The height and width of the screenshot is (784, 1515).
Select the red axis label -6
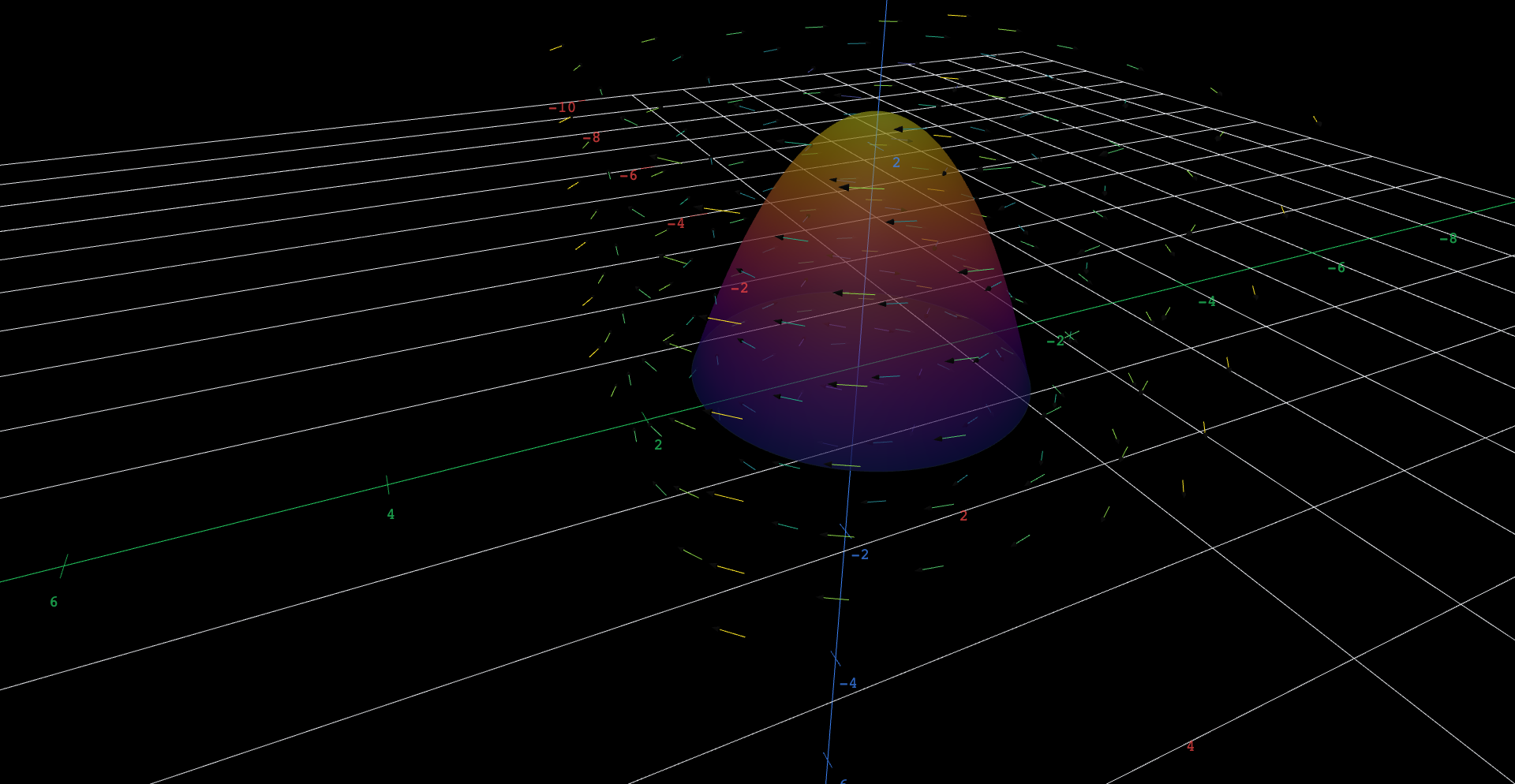click(629, 175)
